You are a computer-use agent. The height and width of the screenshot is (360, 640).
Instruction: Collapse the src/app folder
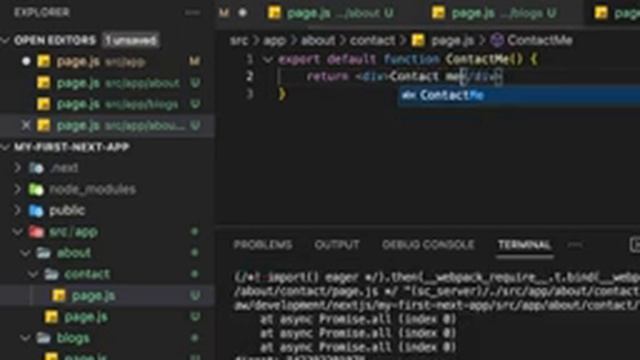pos(18,231)
